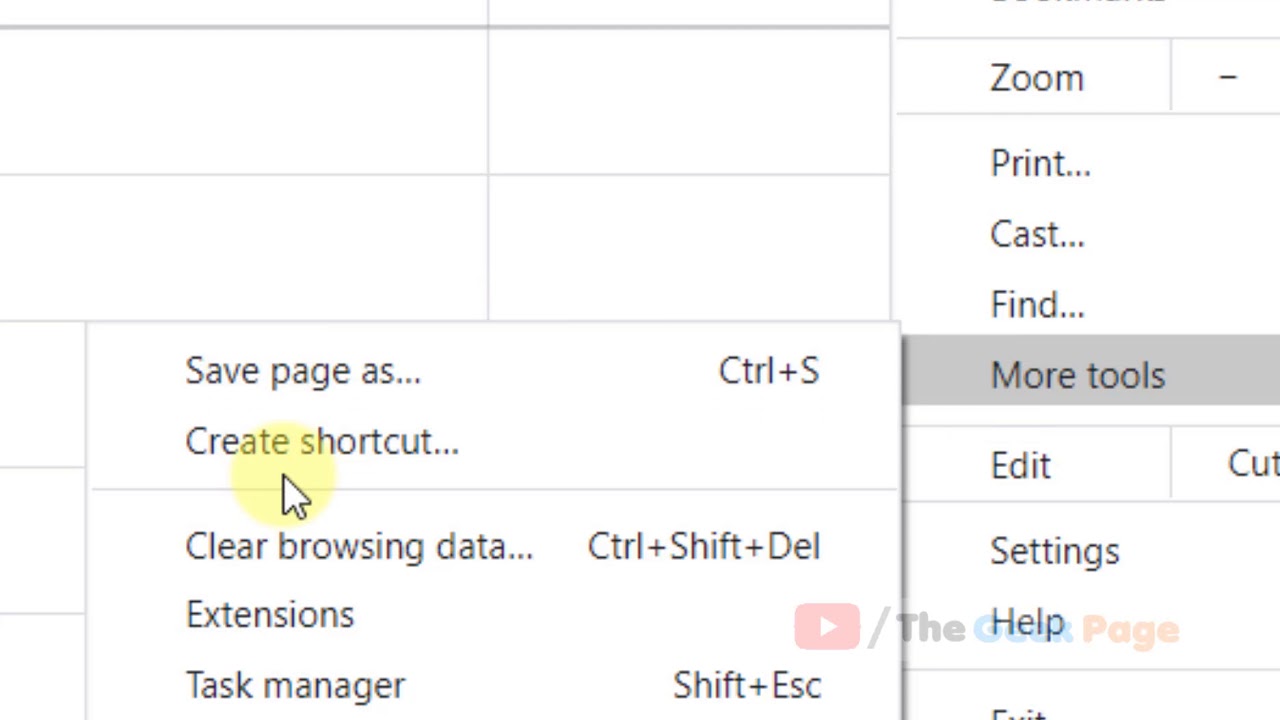Viewport: 1280px width, 720px height.
Task: Open Clear browsing data... entry
Action: tap(359, 546)
